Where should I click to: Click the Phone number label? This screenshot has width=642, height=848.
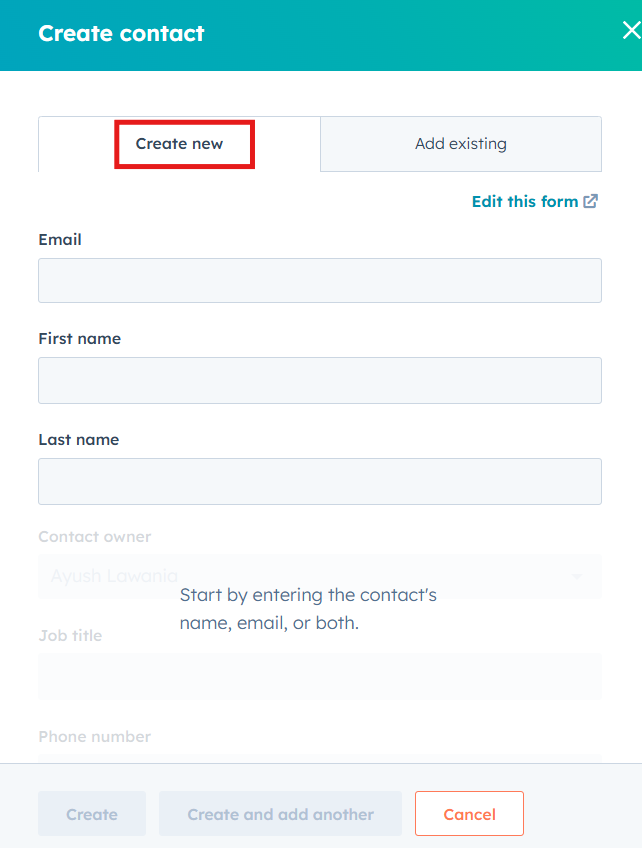(94, 737)
